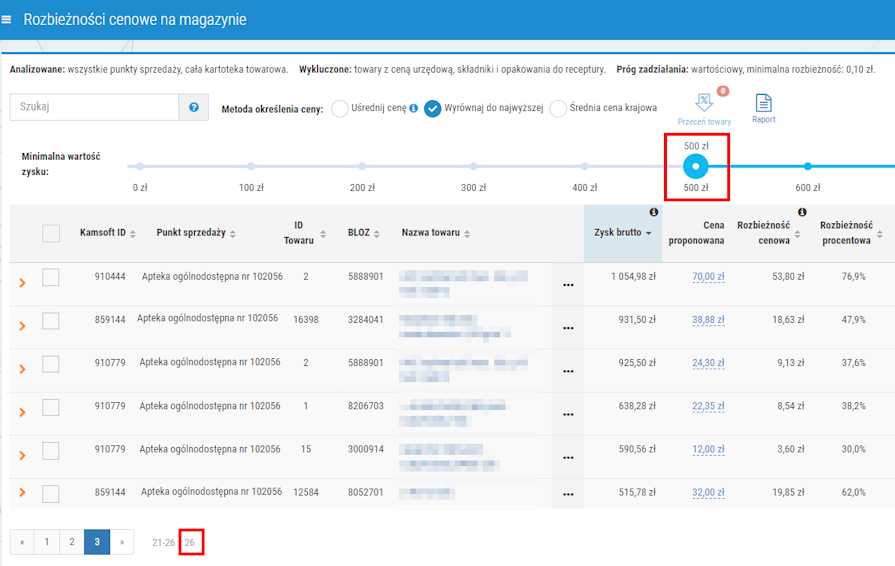Open three-dots menu for 1 054,98 zł row
Viewport: 895px width, 566px height.
click(x=568, y=285)
